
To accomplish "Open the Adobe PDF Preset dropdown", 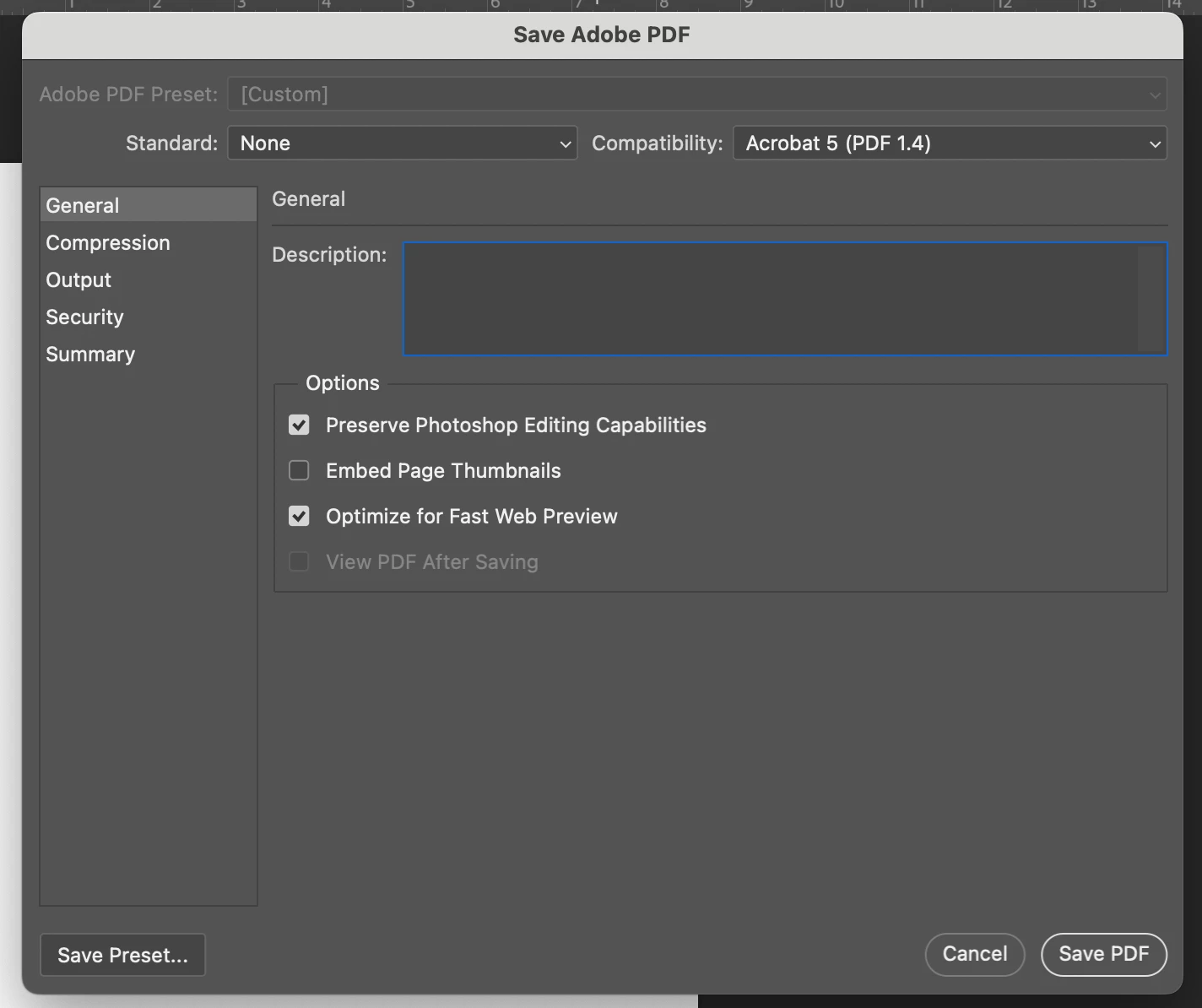I will point(696,94).
